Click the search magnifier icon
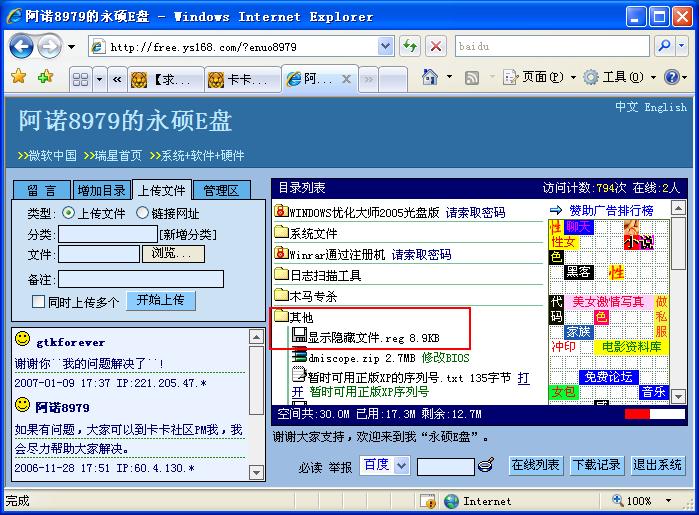 tap(664, 46)
